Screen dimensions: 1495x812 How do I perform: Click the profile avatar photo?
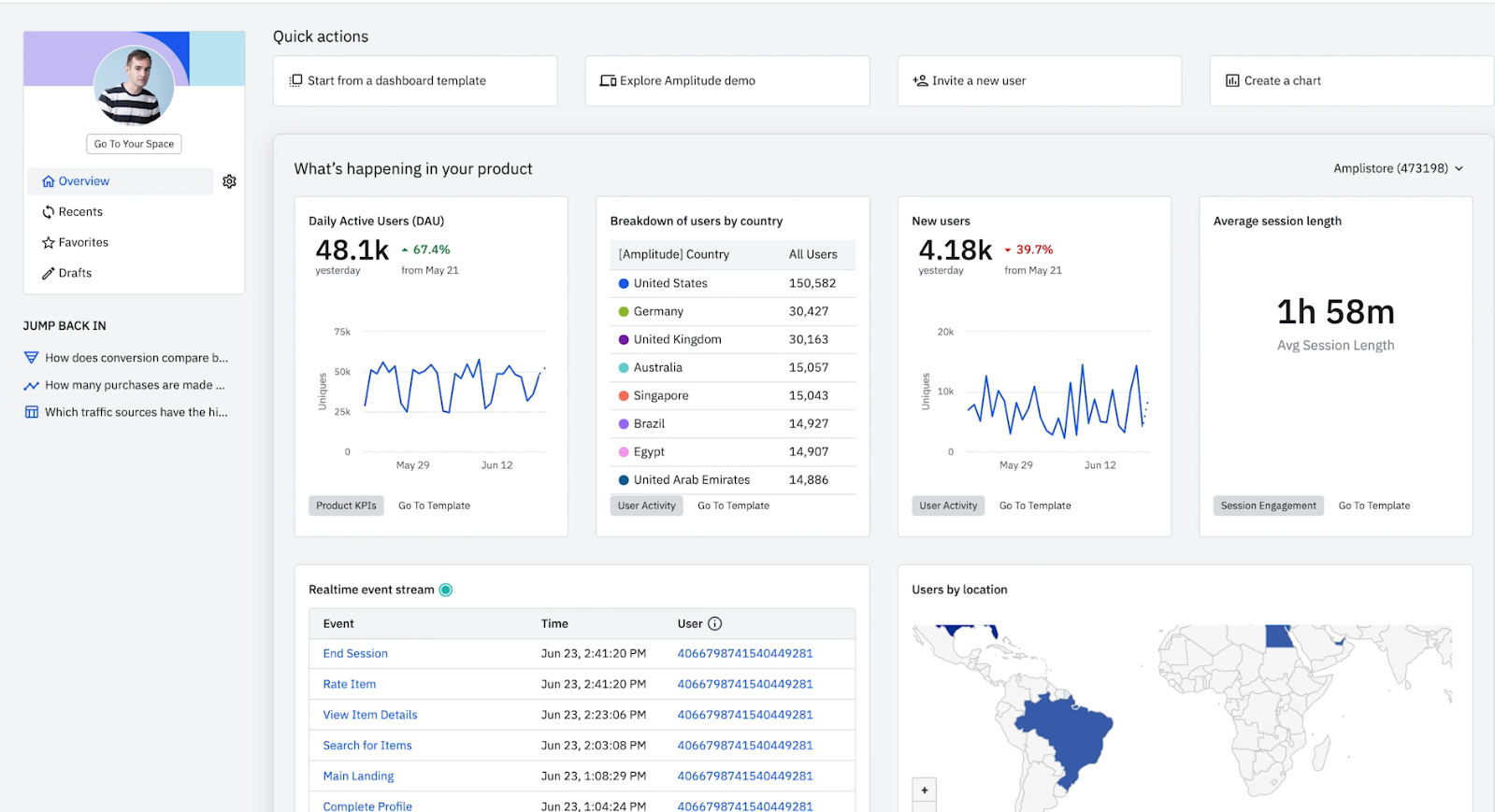tap(134, 86)
